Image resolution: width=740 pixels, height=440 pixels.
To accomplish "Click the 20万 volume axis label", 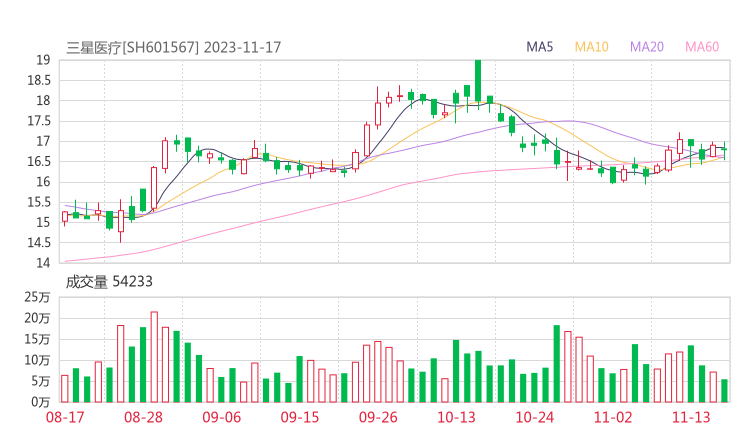I will tap(37, 318).
